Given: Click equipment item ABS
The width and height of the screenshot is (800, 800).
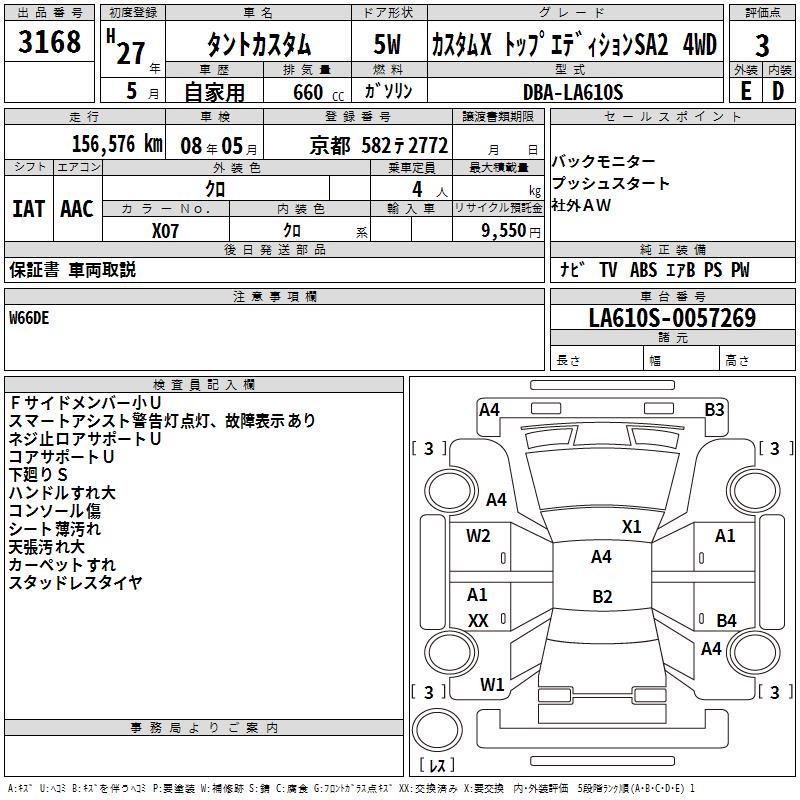Looking at the screenshot, I should tap(643, 270).
